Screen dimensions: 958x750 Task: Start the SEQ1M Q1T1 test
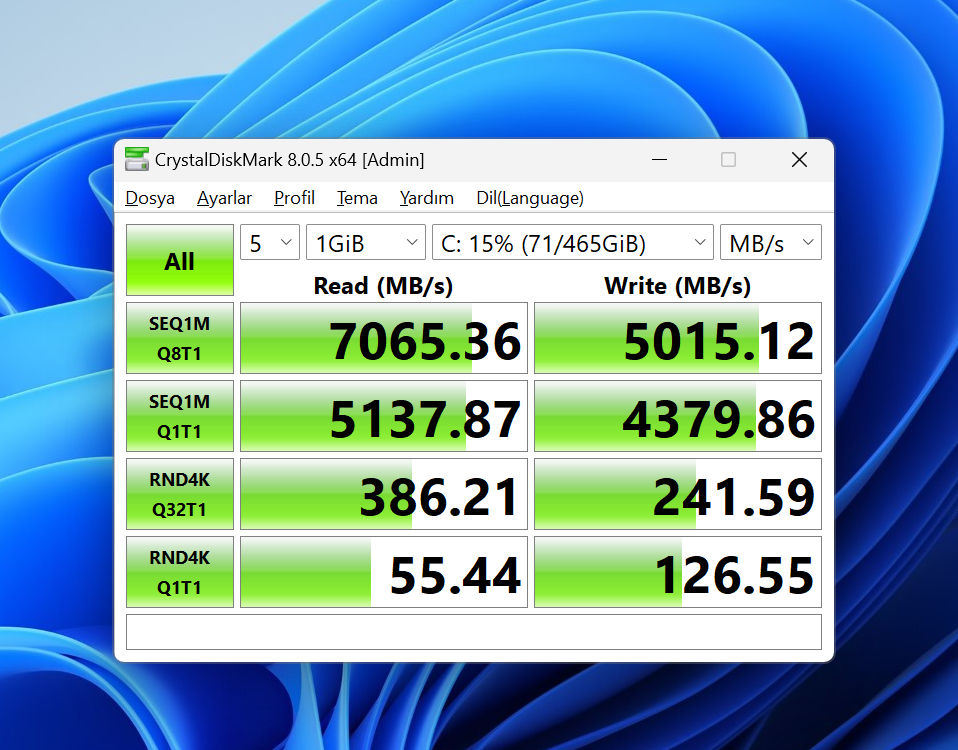180,416
